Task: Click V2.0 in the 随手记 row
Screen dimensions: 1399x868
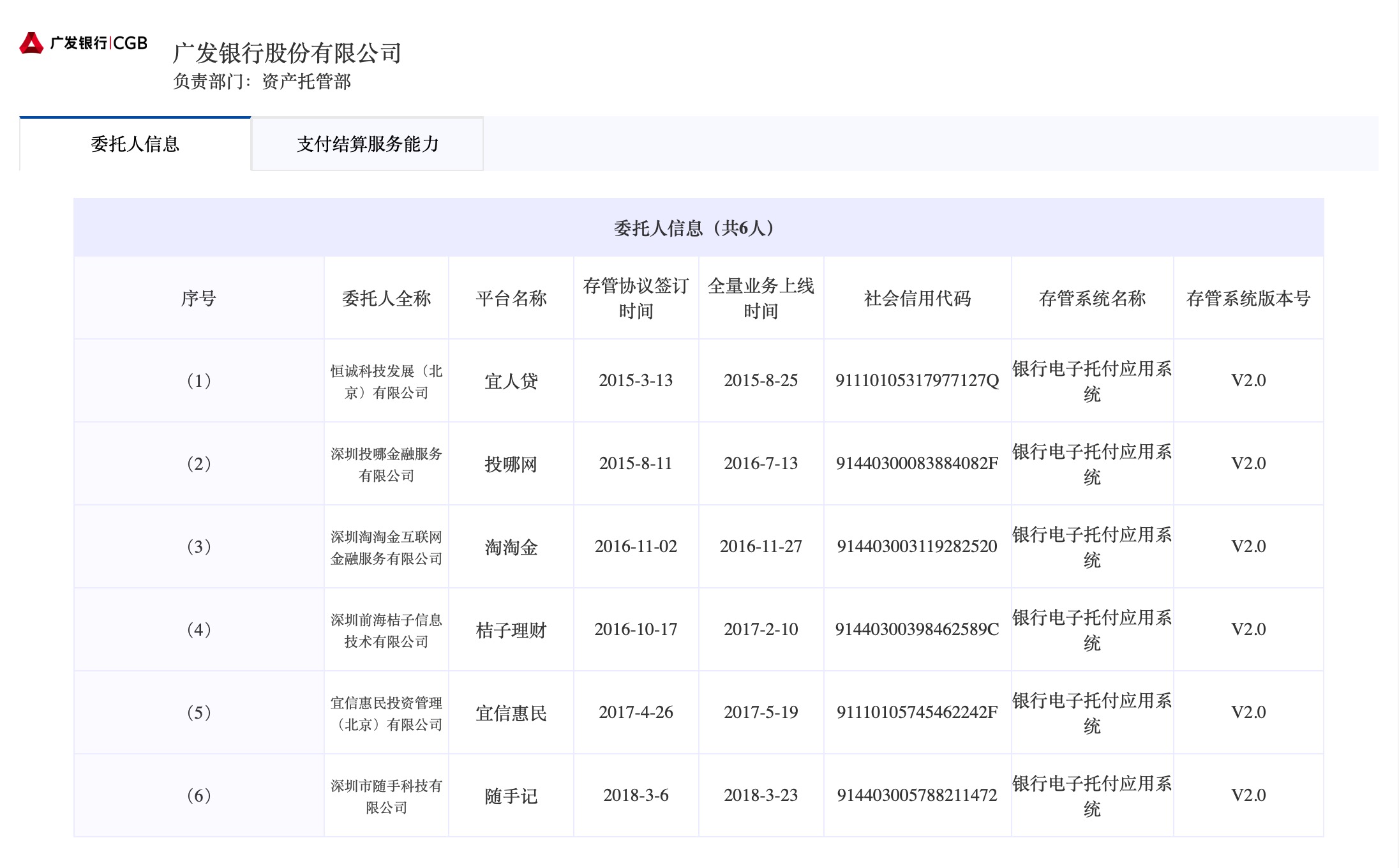Action: (1248, 795)
